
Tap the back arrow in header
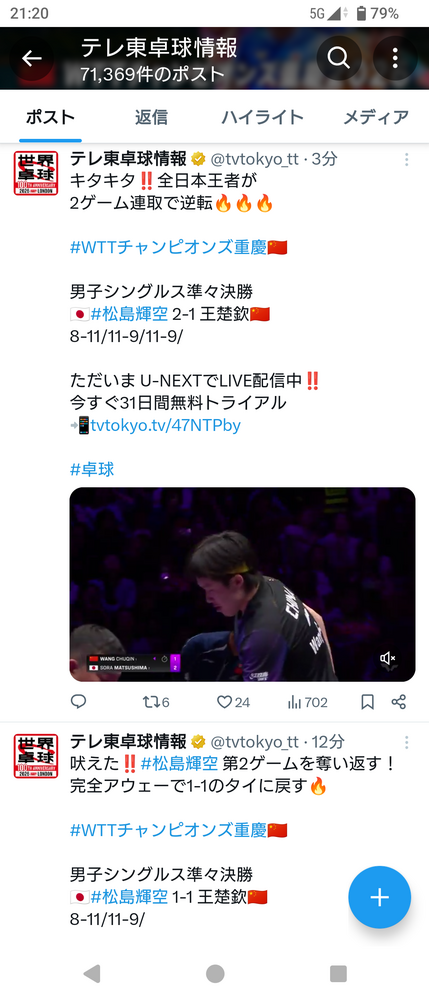[31, 59]
